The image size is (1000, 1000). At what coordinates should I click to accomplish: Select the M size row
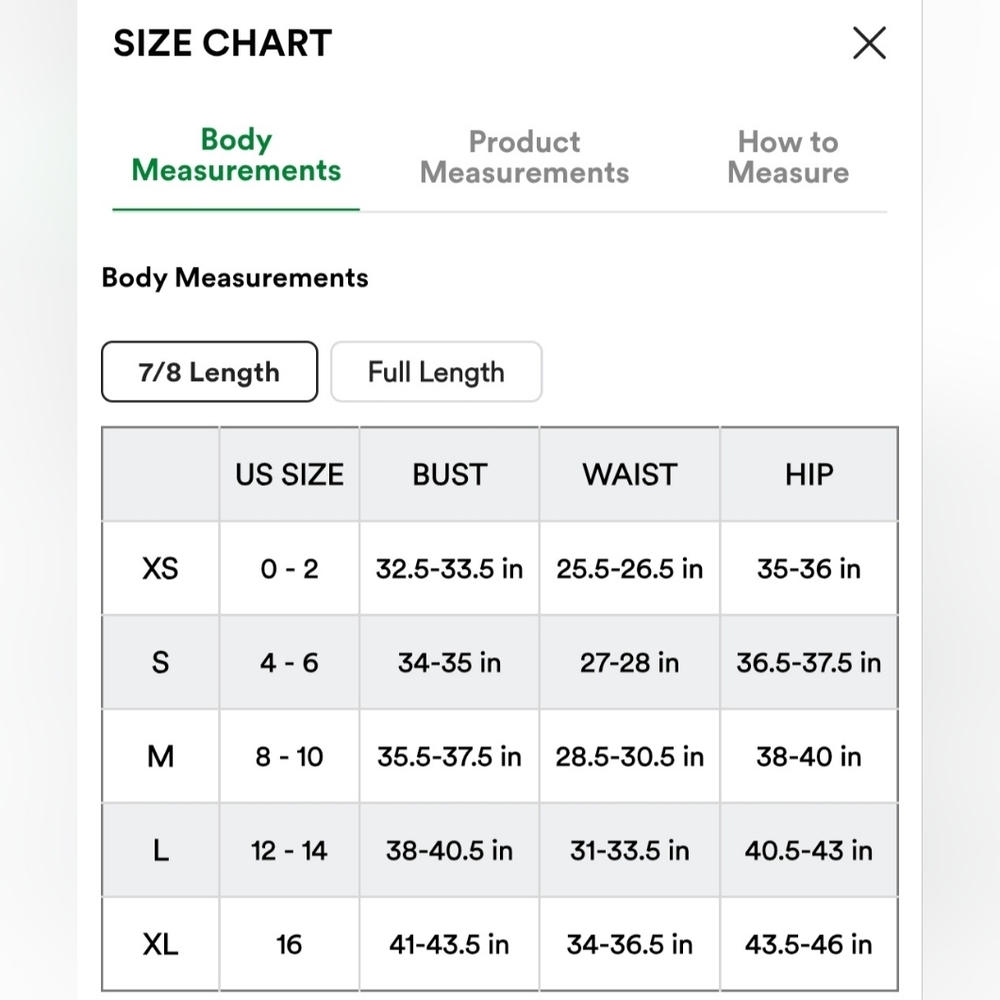[159, 756]
